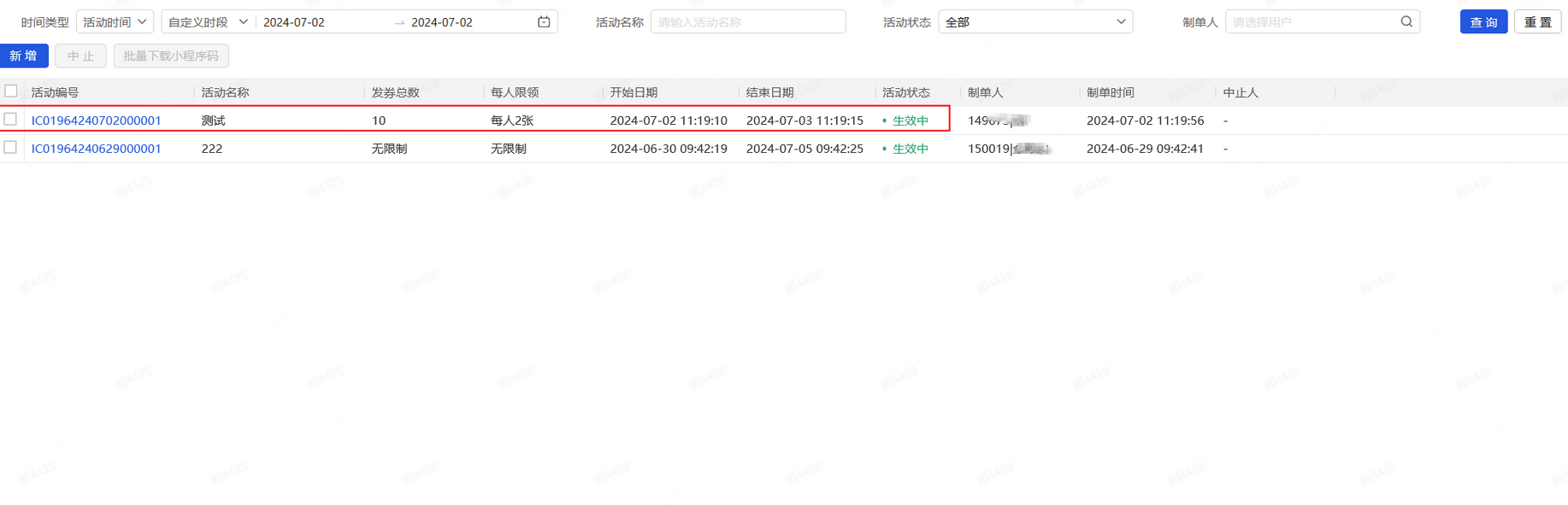
Task: Check the row IC01964240629000001
Action: 10,148
